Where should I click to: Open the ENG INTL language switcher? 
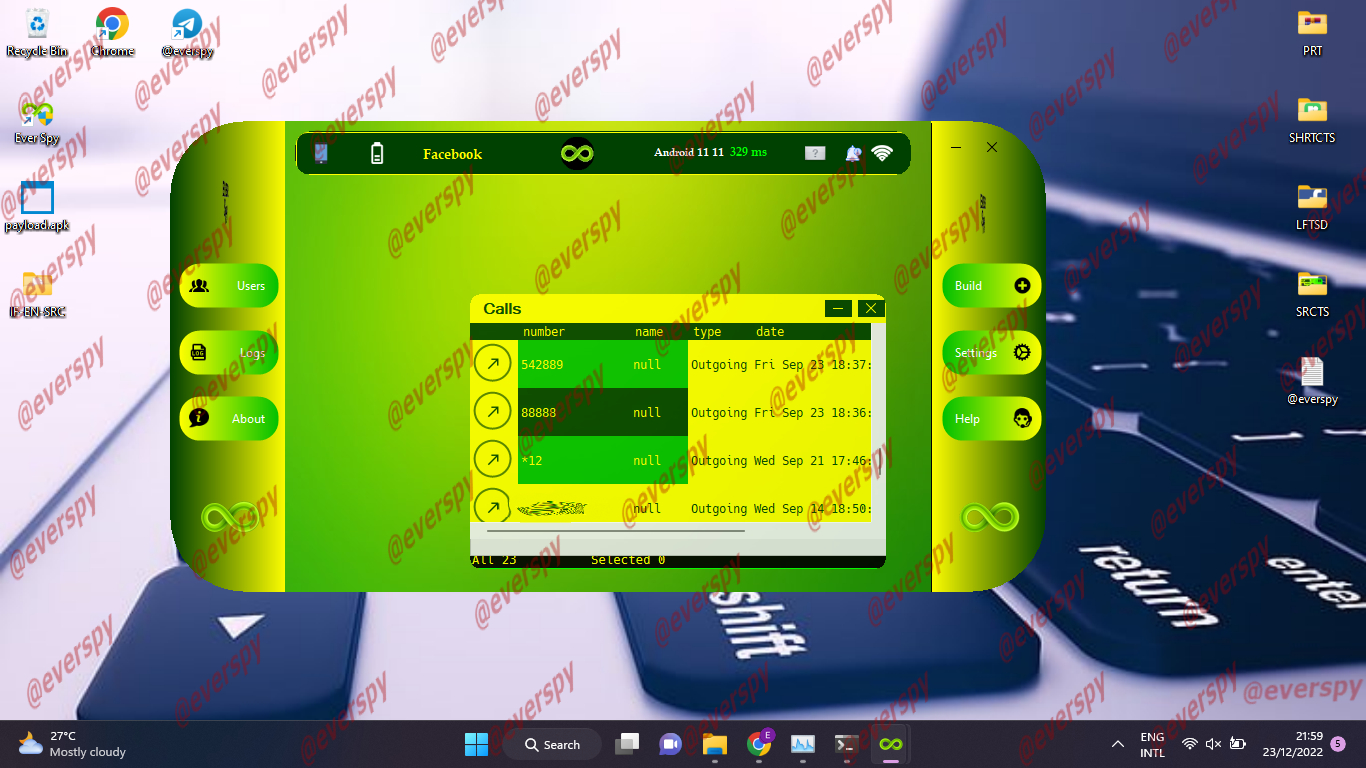(1152, 744)
